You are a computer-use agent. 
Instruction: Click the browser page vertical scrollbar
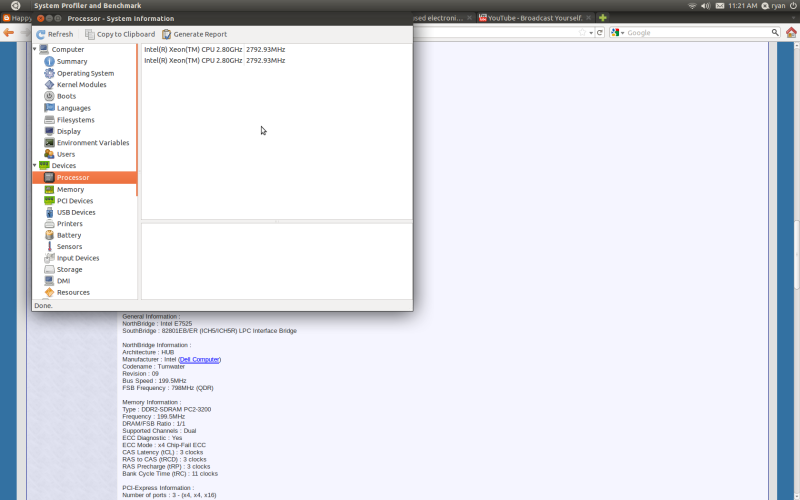tap(796, 255)
